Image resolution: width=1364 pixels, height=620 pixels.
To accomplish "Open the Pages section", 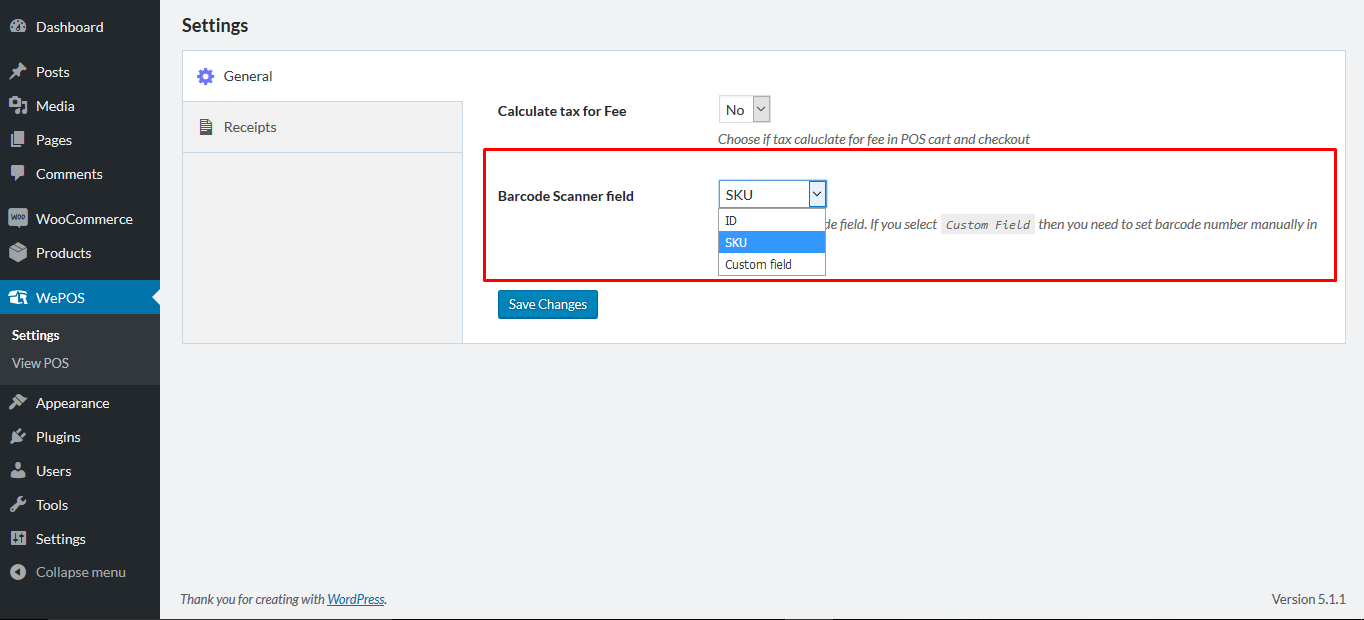I will click(x=55, y=139).
